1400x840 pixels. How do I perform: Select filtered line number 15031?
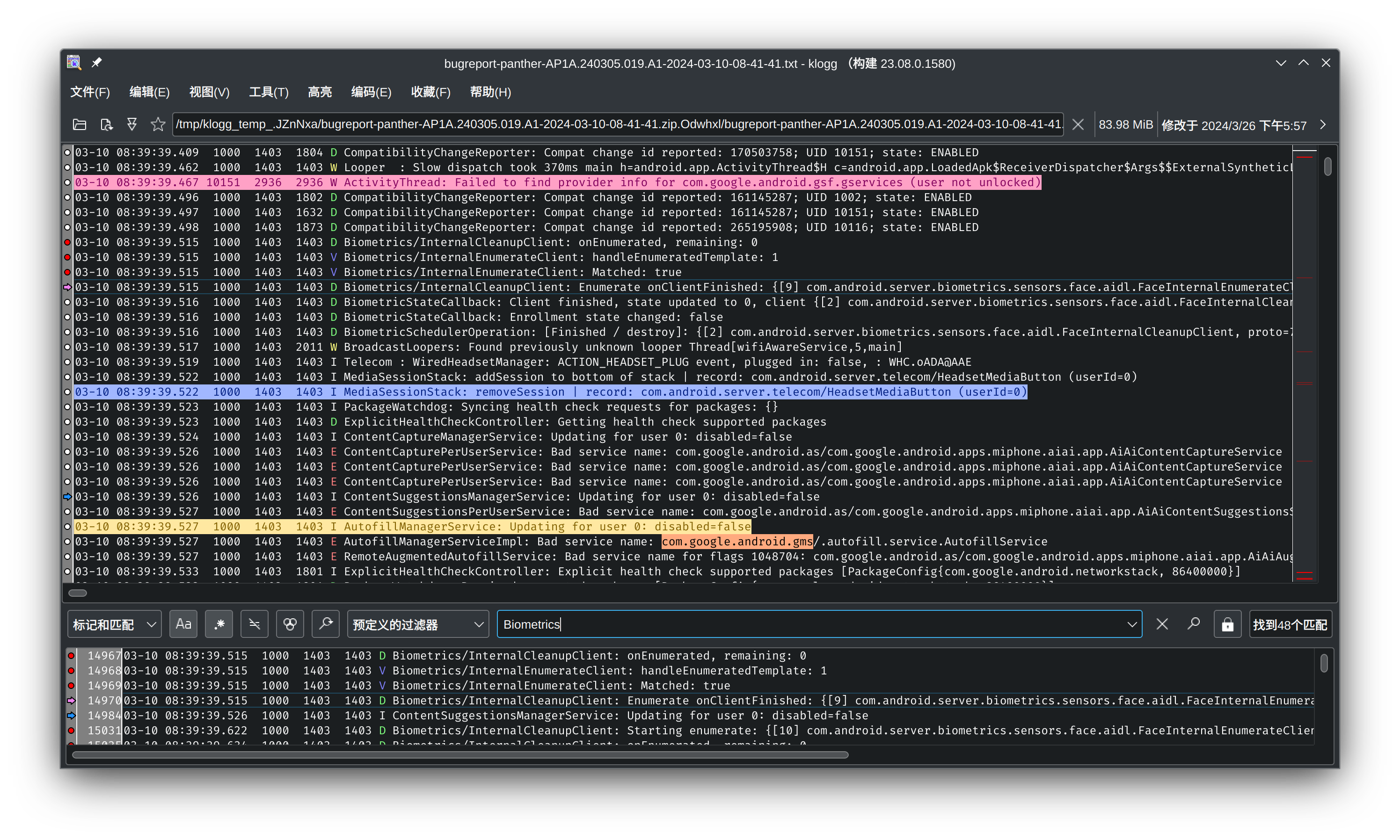(104, 730)
